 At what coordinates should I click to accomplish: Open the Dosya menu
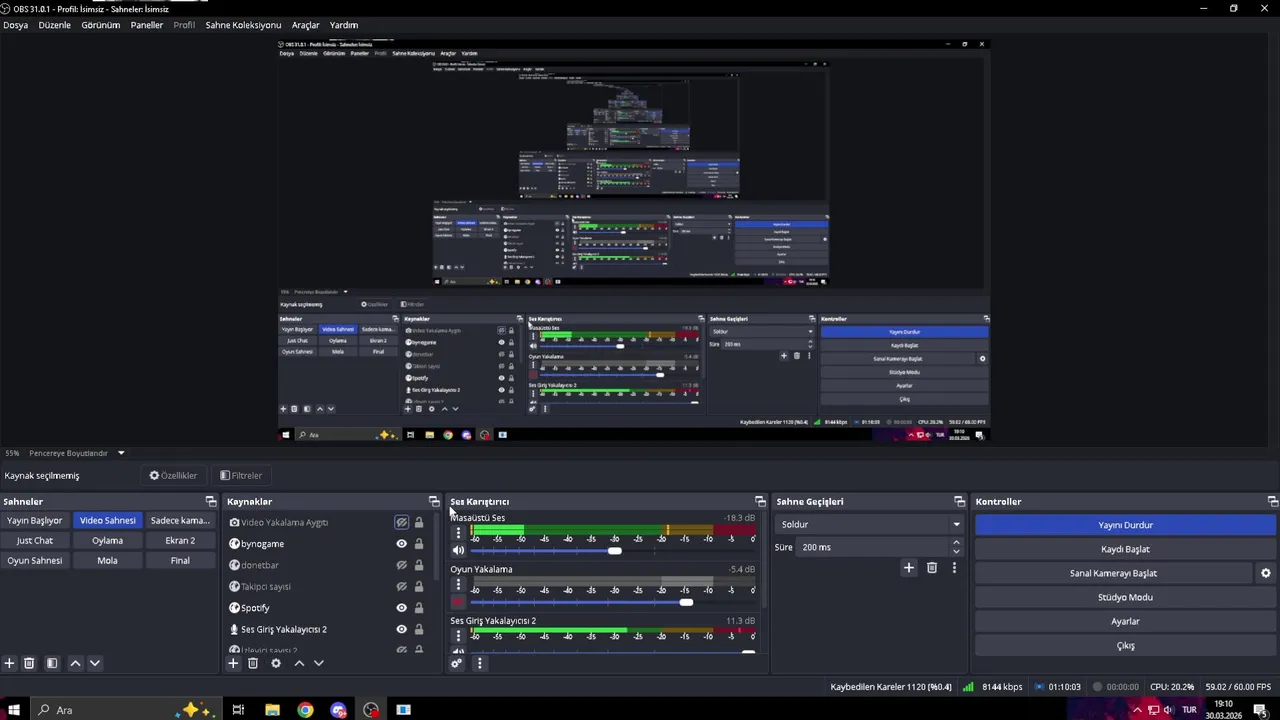tap(16, 25)
